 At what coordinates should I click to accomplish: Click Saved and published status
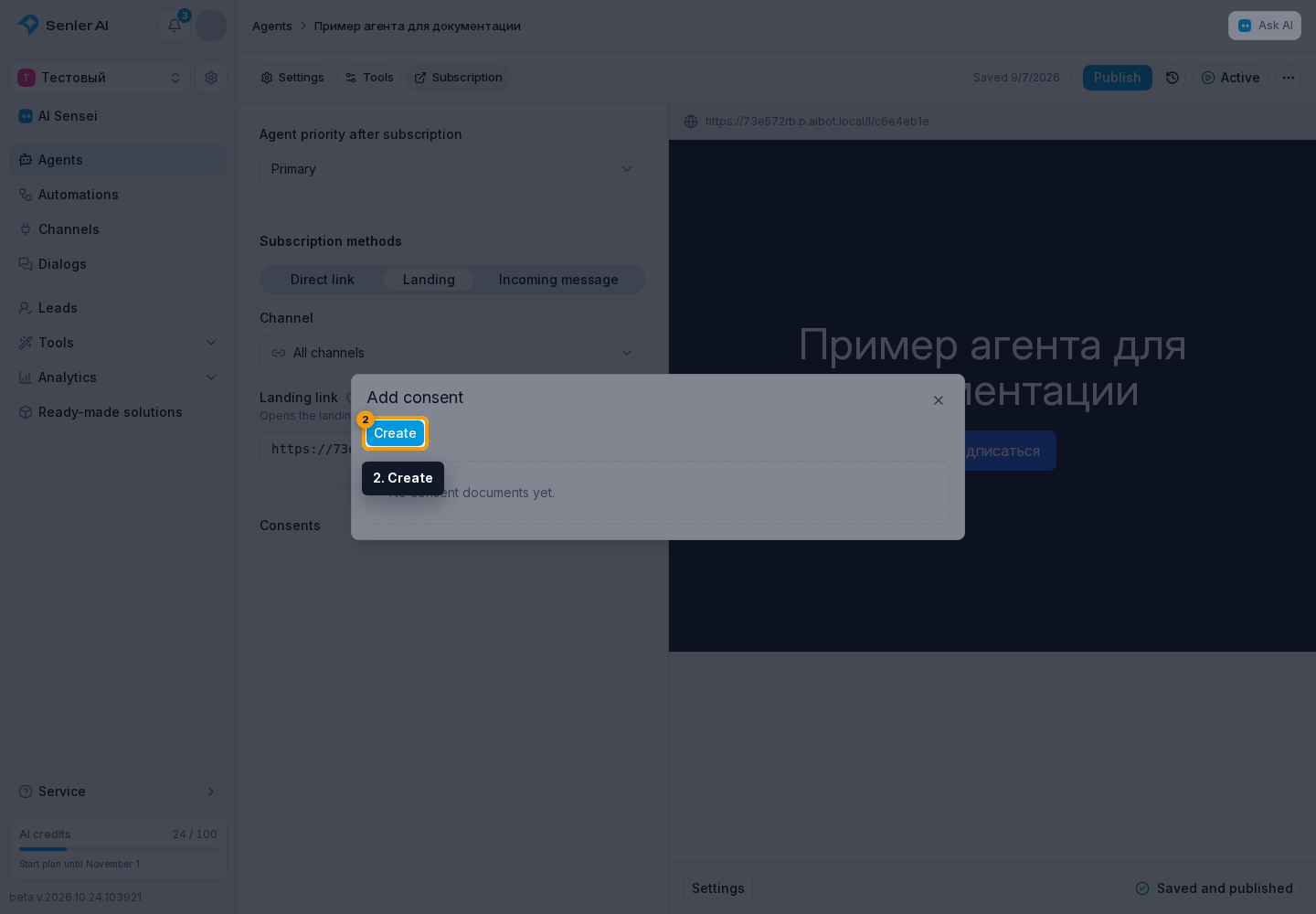(x=1215, y=888)
